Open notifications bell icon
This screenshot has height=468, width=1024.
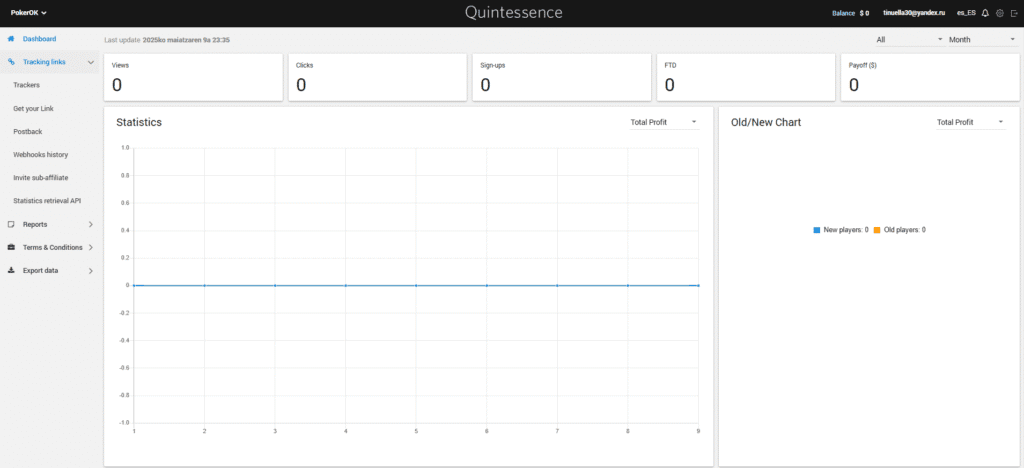click(985, 13)
